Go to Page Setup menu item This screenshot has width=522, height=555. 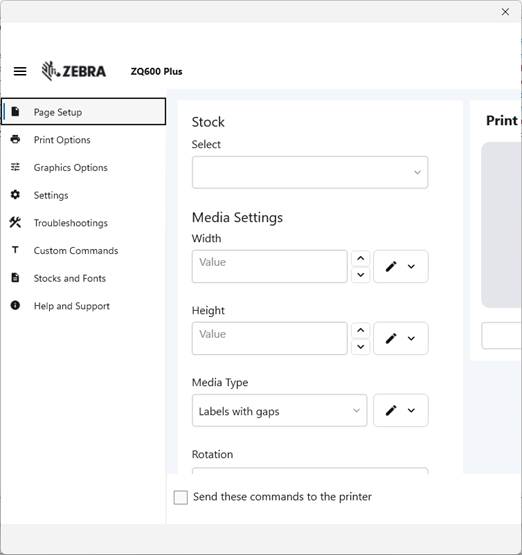(x=84, y=111)
